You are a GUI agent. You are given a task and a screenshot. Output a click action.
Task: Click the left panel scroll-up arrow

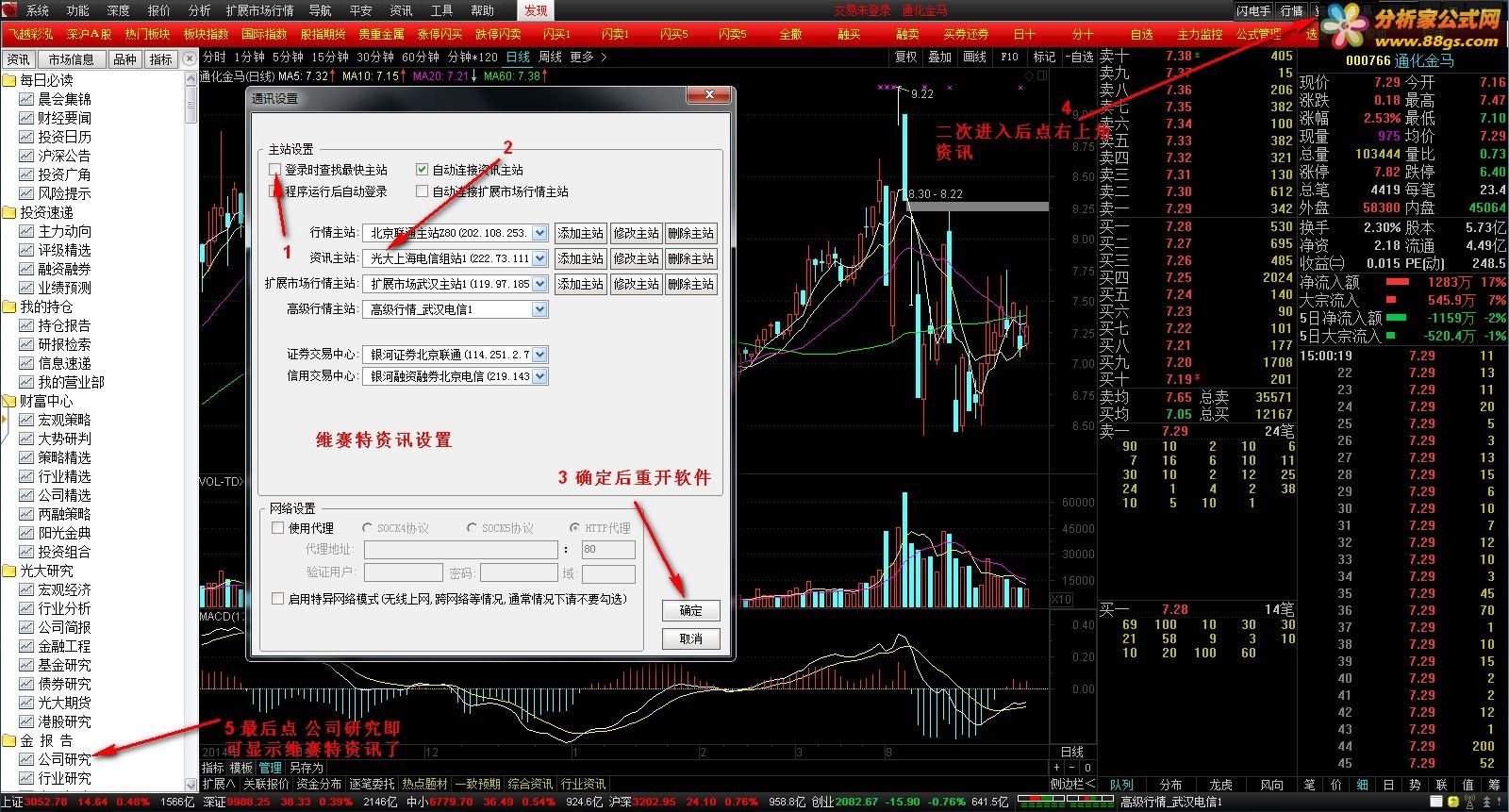click(191, 76)
